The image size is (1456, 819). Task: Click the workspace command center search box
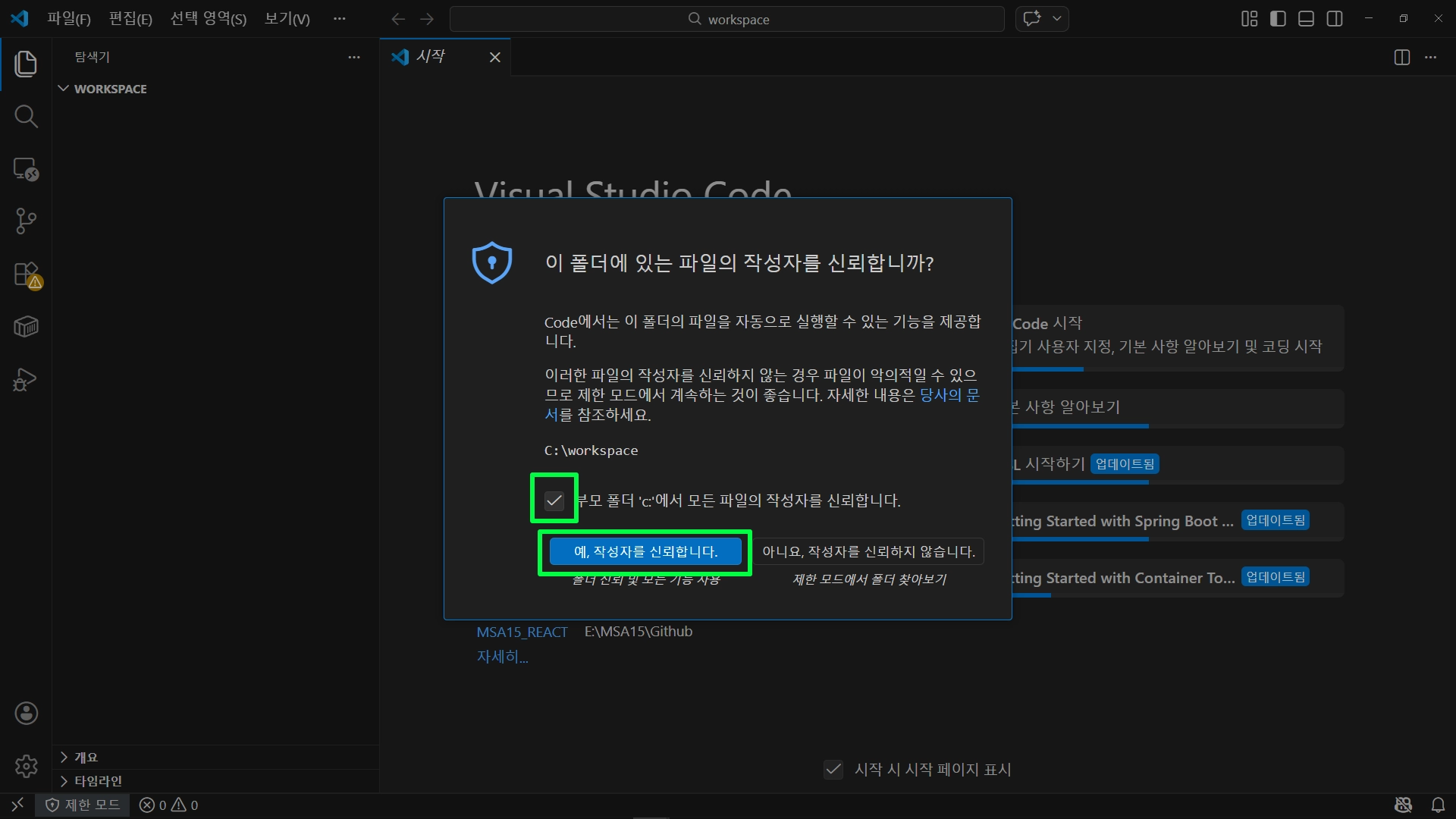click(x=726, y=19)
